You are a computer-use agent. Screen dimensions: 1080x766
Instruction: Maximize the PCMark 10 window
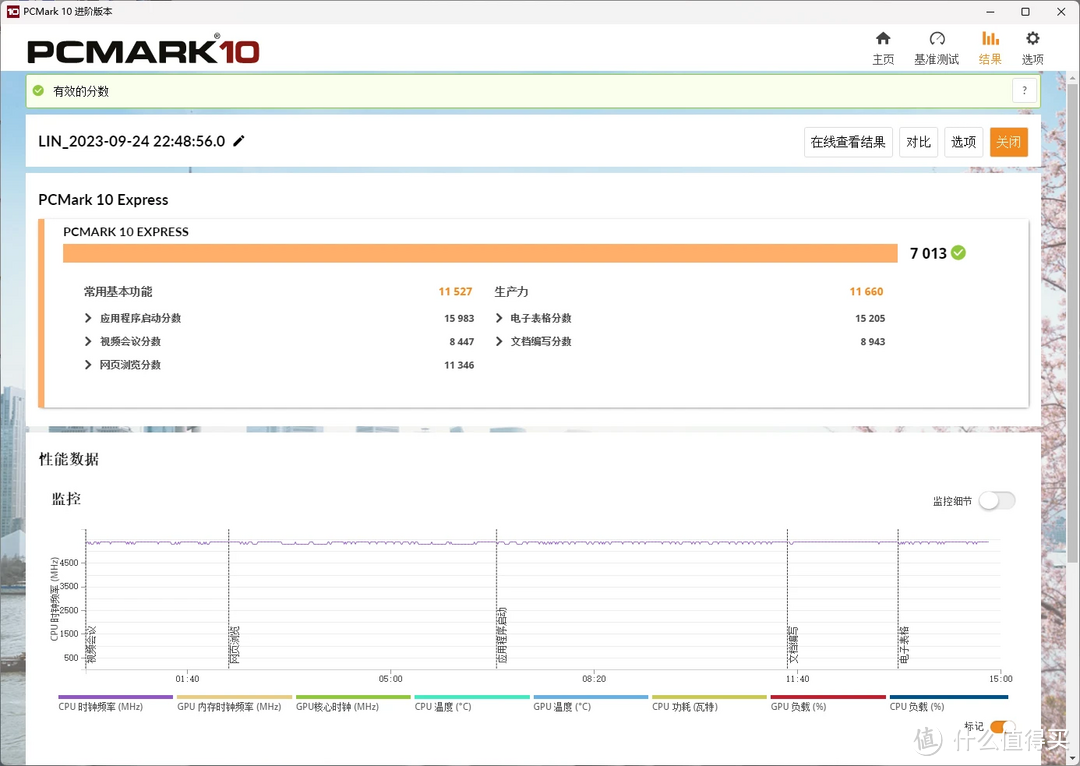point(1026,12)
